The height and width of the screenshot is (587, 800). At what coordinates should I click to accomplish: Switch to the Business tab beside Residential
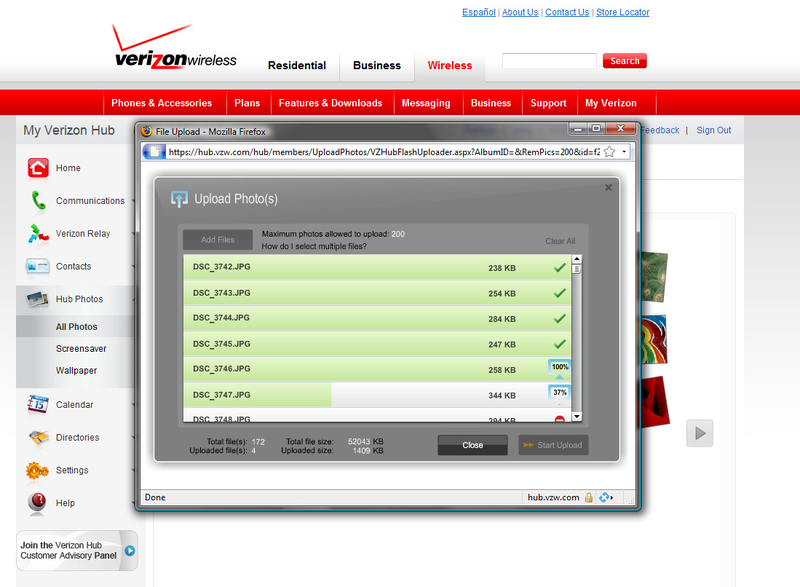377,65
